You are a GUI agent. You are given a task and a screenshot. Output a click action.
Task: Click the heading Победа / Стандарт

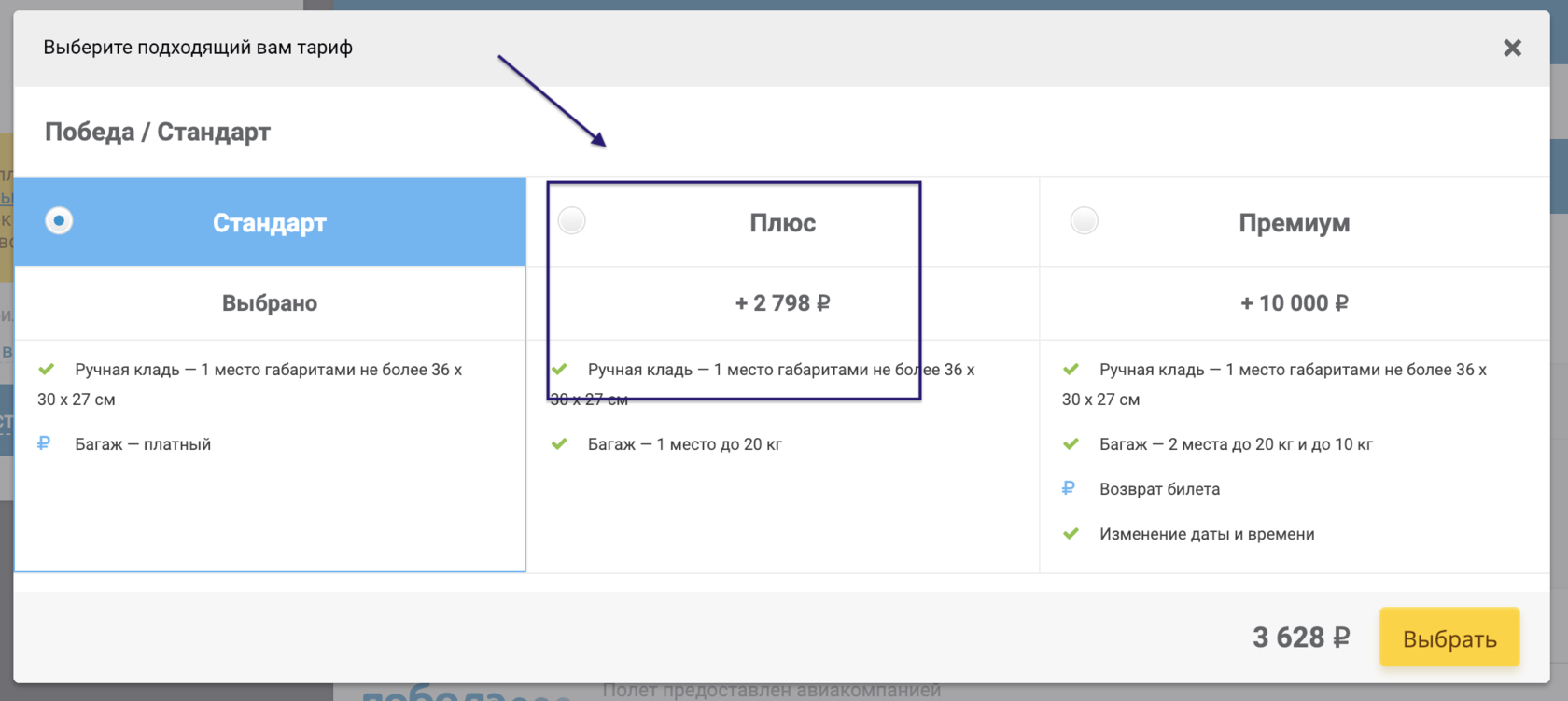click(158, 132)
